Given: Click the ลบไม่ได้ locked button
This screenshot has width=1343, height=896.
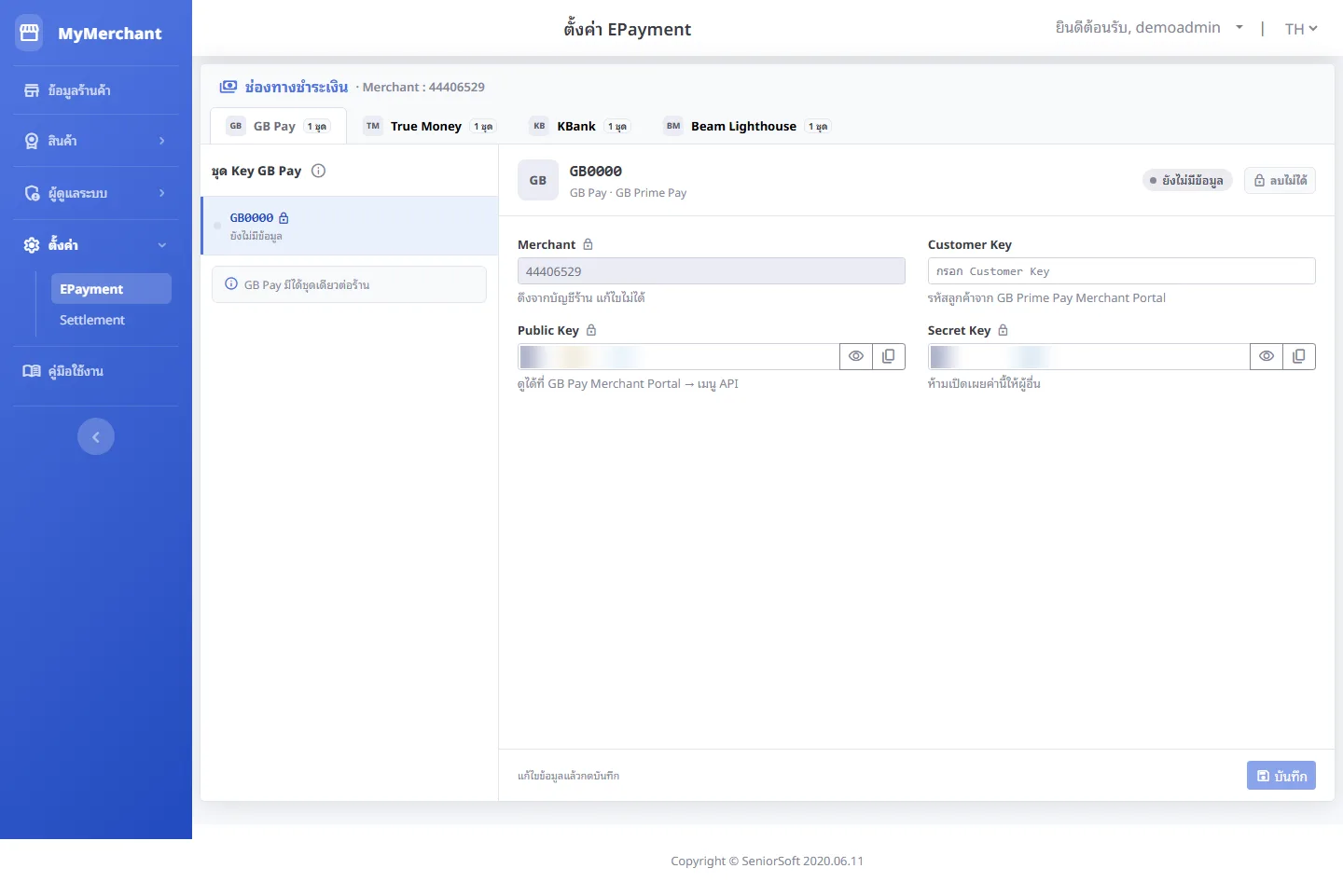Looking at the screenshot, I should coord(1280,181).
